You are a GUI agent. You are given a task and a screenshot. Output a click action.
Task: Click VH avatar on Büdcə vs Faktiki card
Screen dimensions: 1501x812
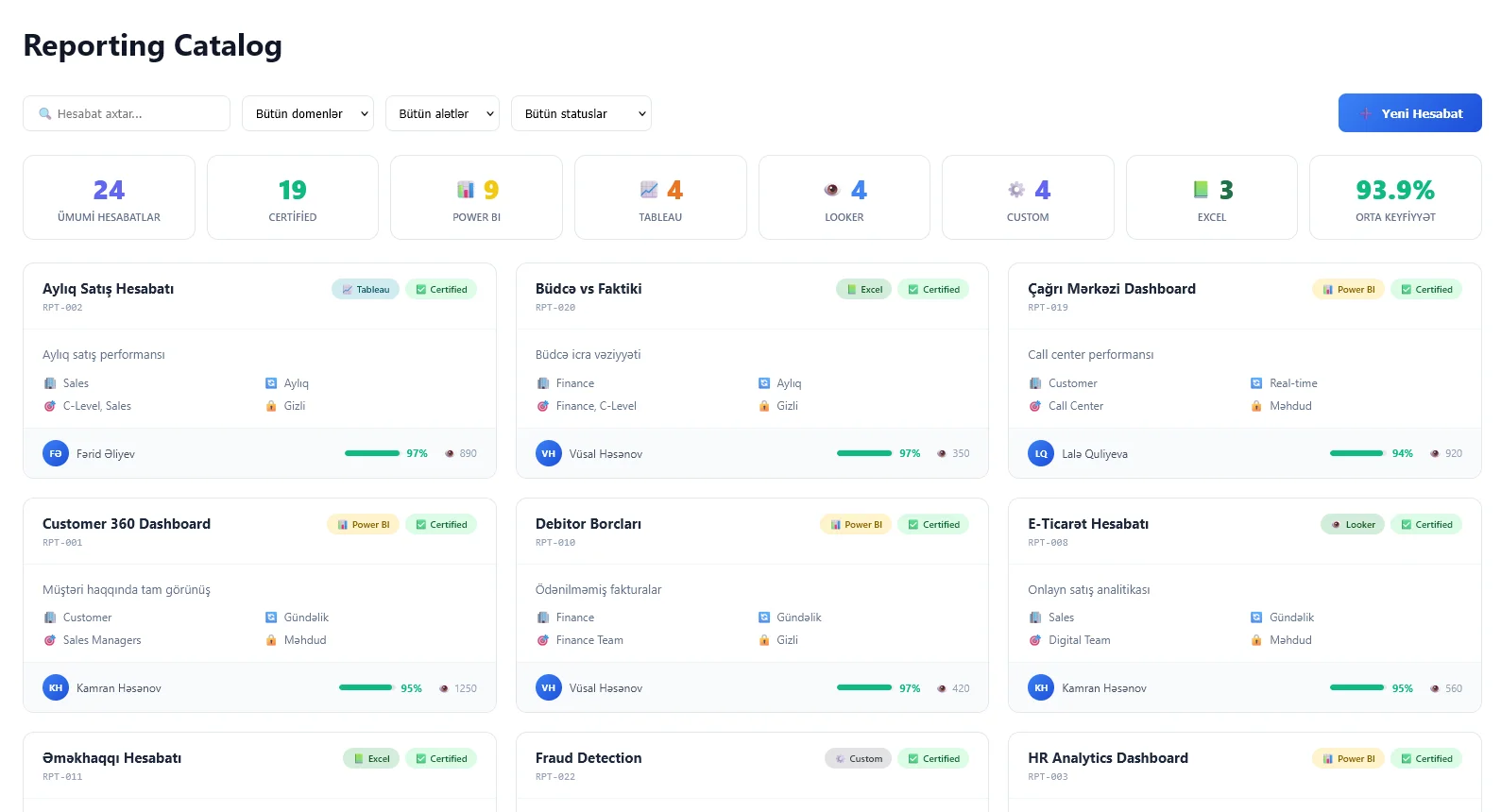[x=549, y=453]
